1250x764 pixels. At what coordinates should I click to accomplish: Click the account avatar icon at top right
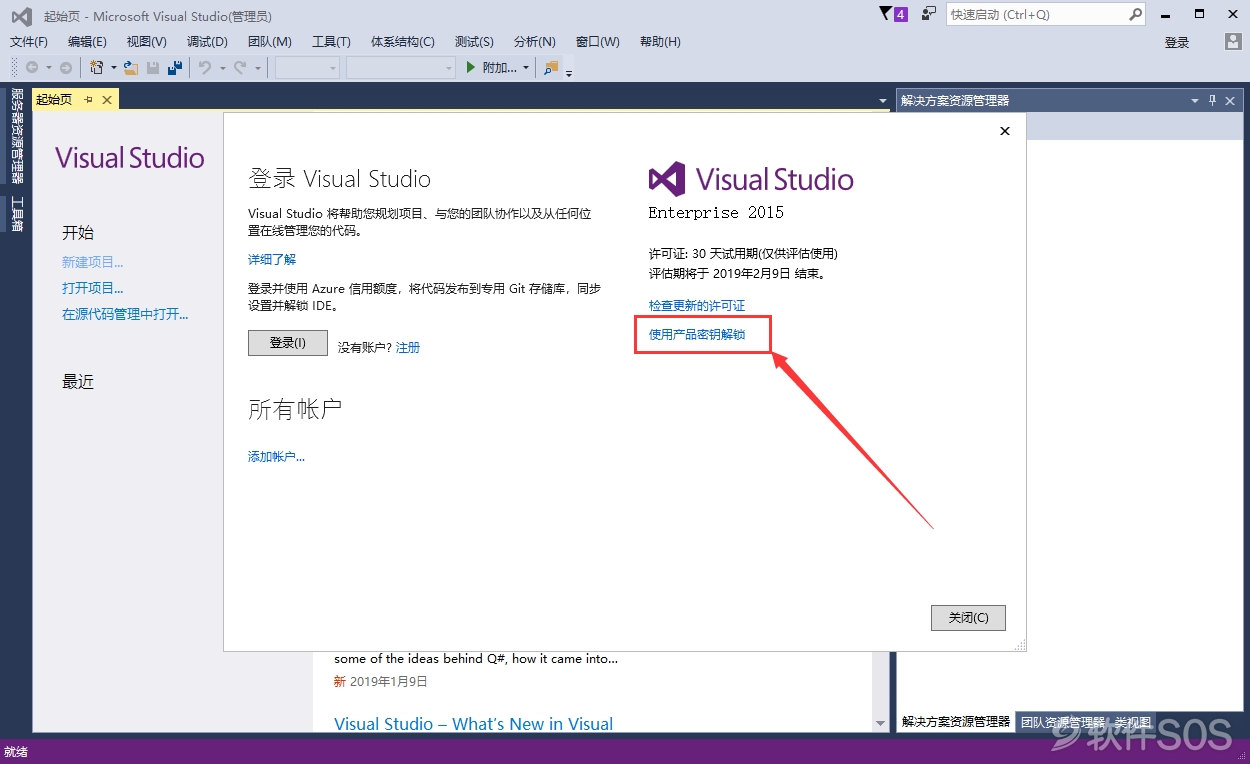pyautogui.click(x=1233, y=41)
